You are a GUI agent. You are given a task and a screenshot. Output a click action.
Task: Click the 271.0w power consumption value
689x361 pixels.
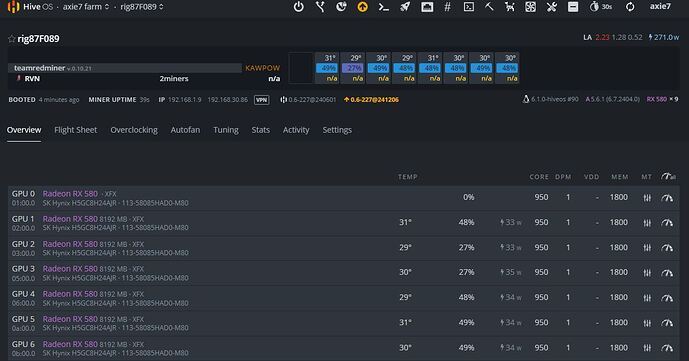[x=664, y=37]
